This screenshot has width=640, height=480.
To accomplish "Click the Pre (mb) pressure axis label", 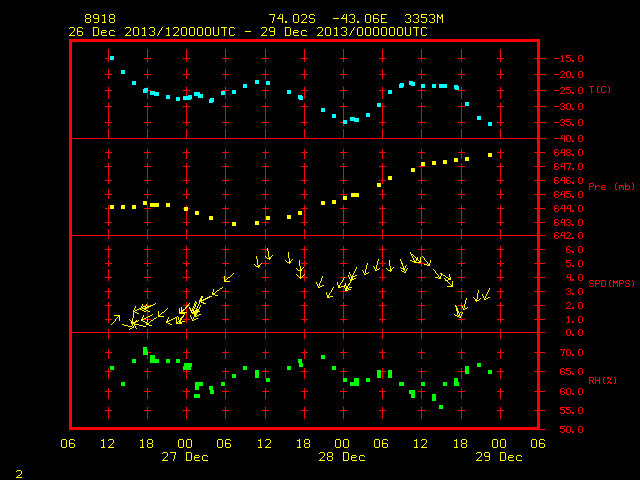I will (x=611, y=187).
